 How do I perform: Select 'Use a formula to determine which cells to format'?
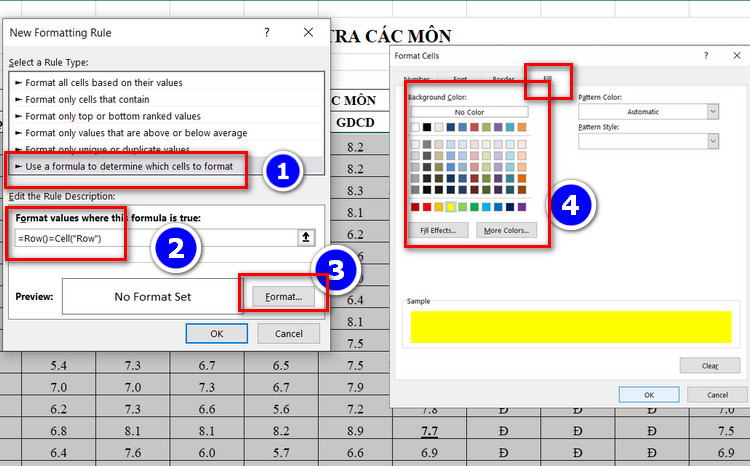coord(128,166)
